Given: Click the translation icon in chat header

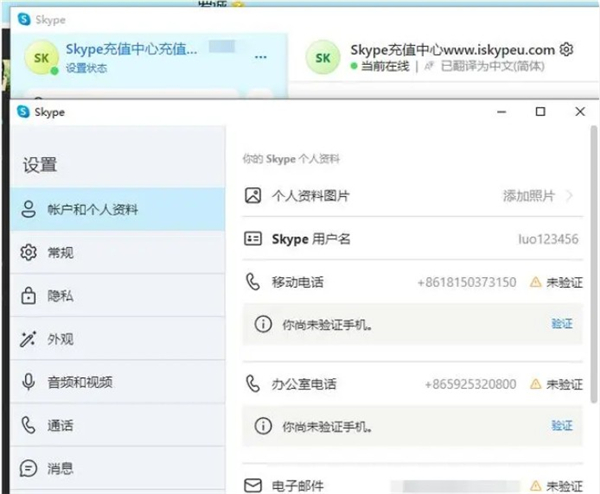Looking at the screenshot, I should (x=429, y=66).
